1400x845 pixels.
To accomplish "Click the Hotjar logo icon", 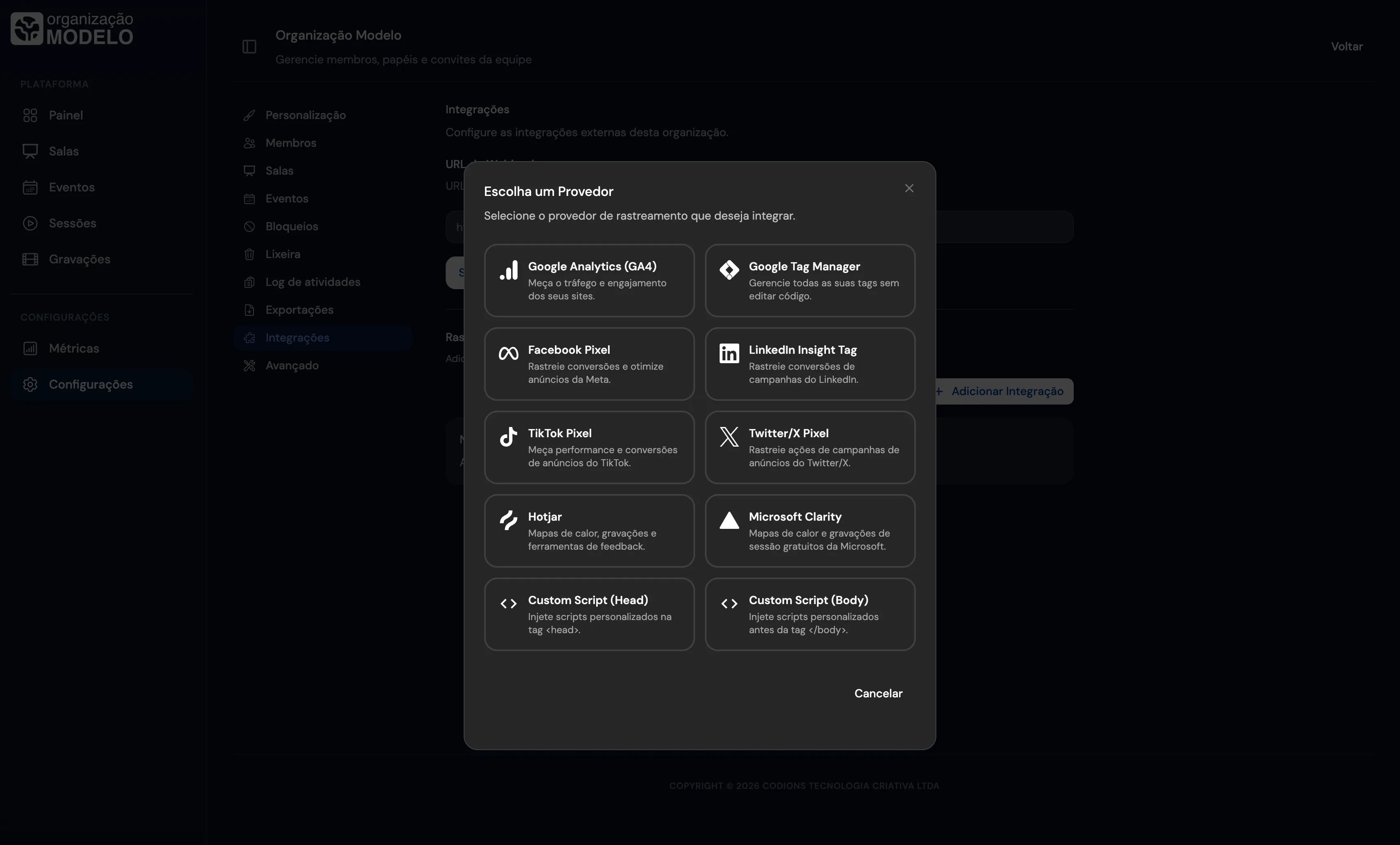I will (509, 520).
